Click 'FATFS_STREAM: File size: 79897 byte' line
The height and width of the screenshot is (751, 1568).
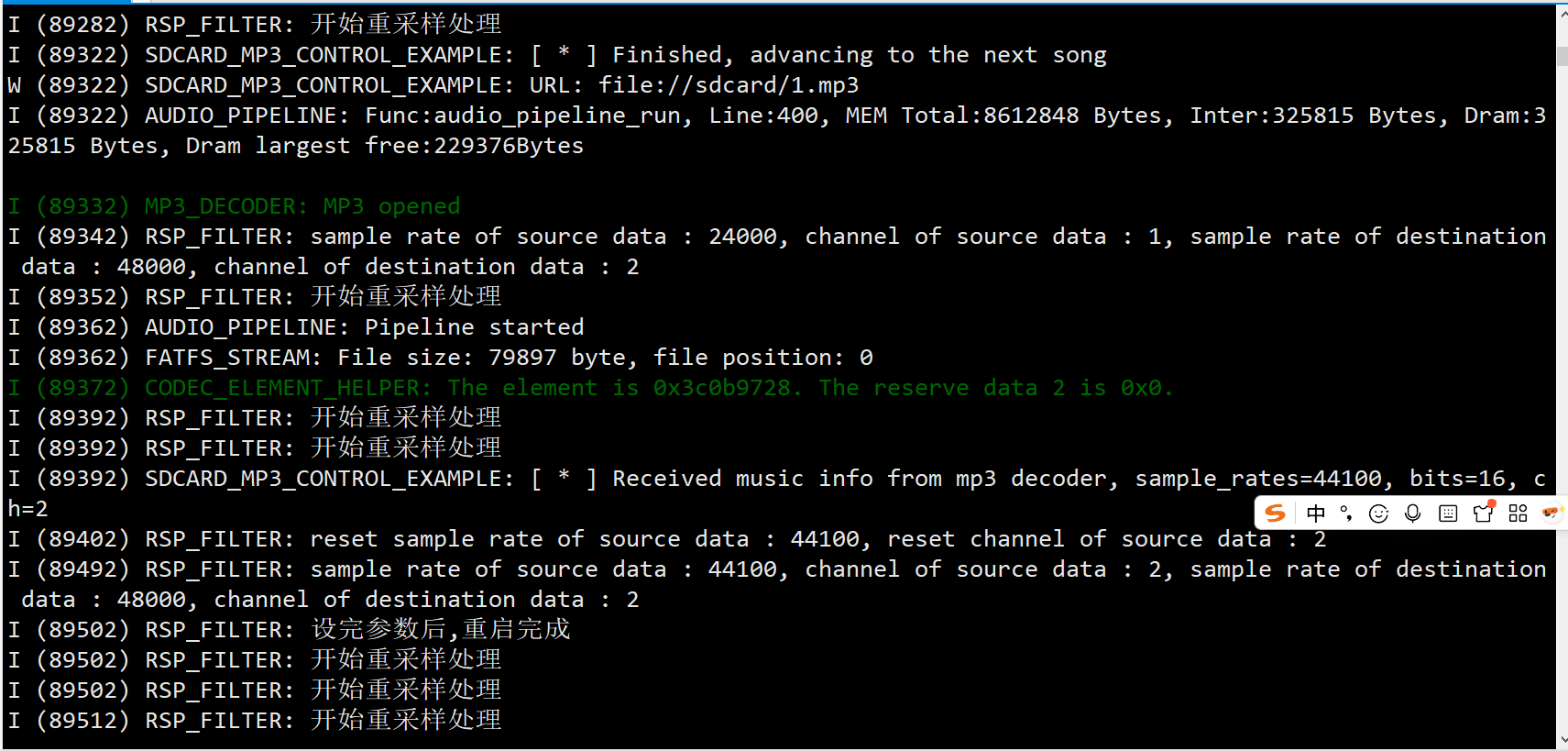coord(441,358)
